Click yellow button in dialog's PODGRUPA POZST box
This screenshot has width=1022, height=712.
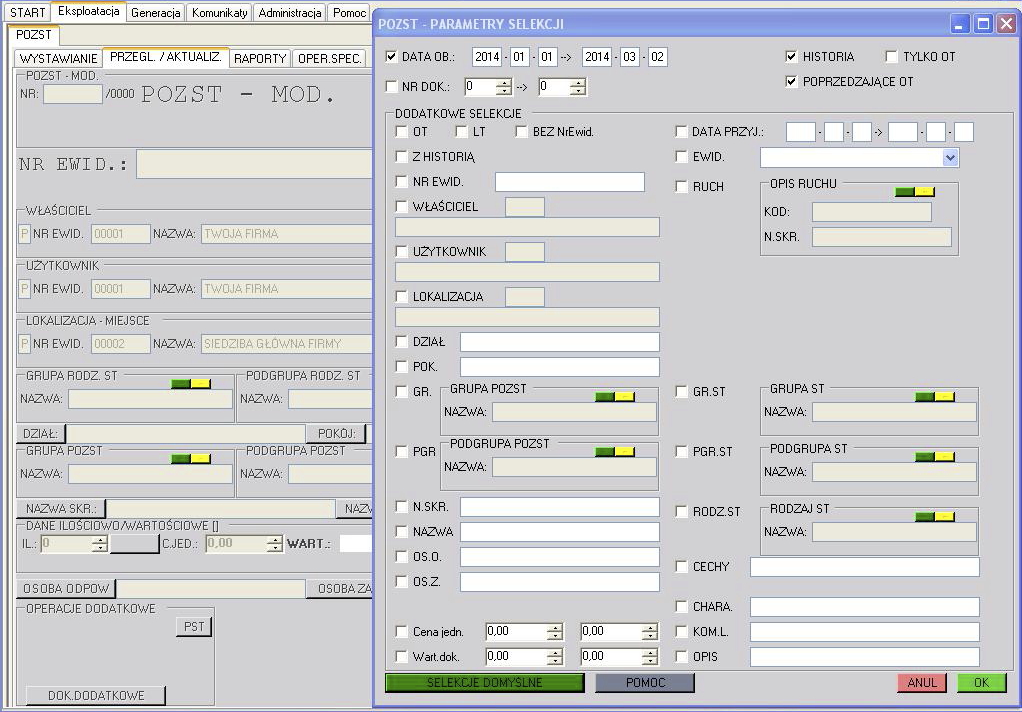(624, 451)
